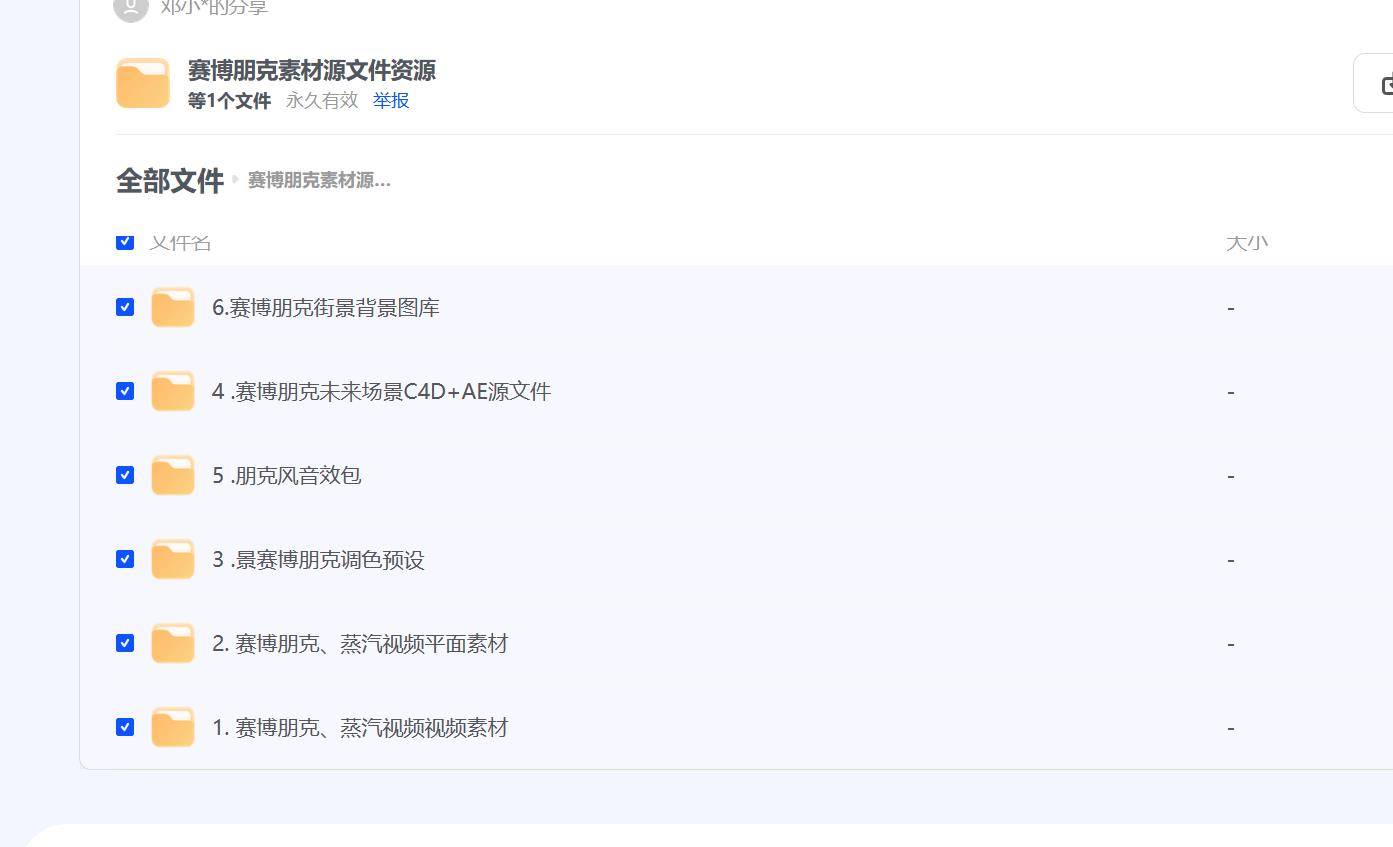Click the 大小 column header

tap(1247, 241)
